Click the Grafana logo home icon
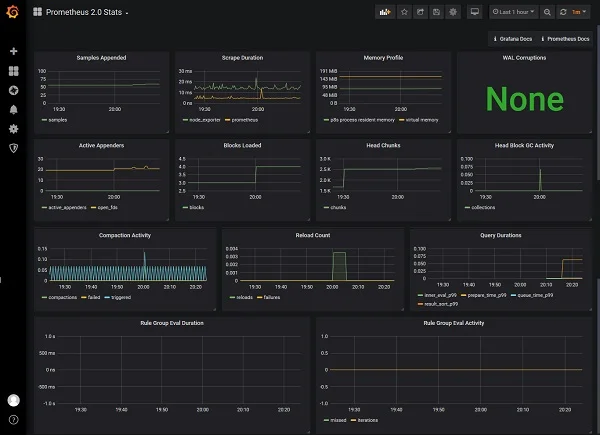Image resolution: width=600 pixels, height=435 pixels. [13, 12]
